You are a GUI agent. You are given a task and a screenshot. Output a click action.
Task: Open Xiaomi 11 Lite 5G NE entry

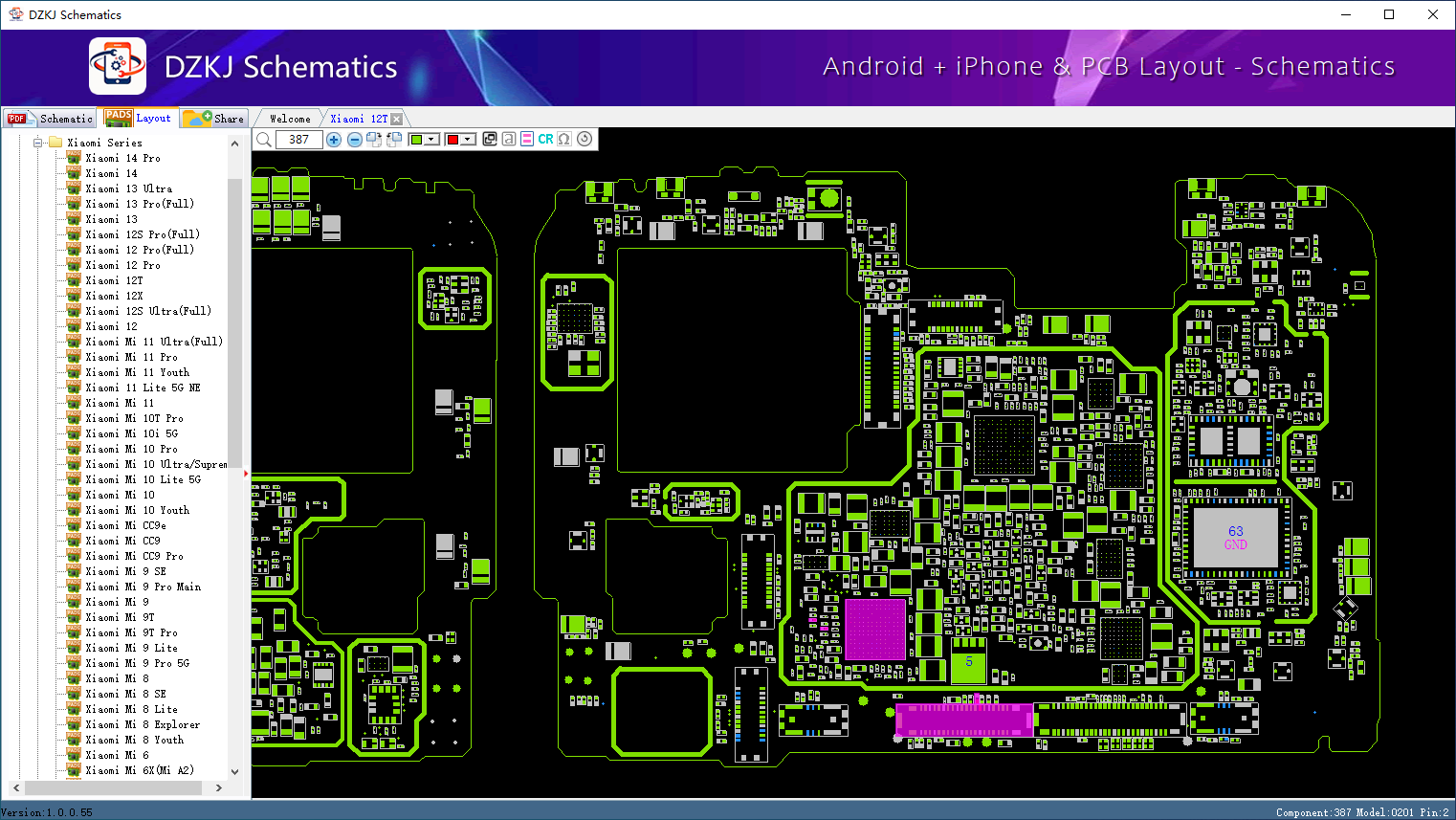[x=143, y=388]
